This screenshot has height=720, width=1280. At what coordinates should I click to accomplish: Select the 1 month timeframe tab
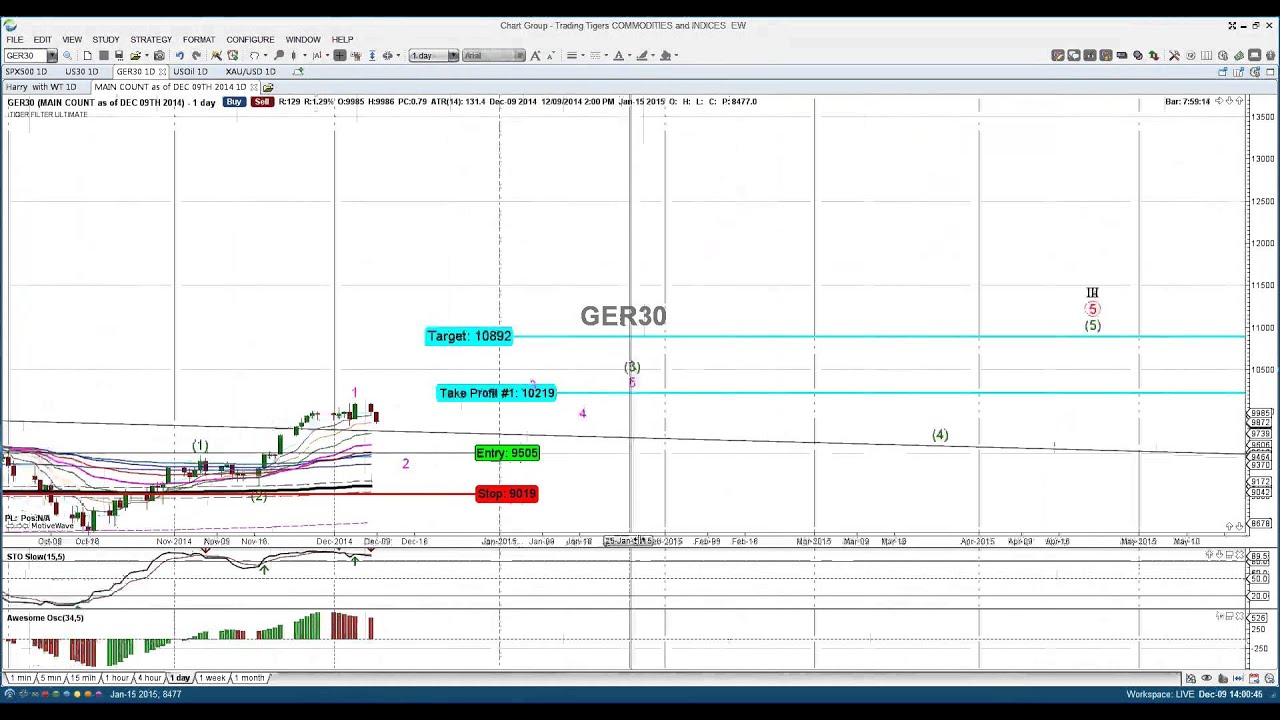pos(249,678)
